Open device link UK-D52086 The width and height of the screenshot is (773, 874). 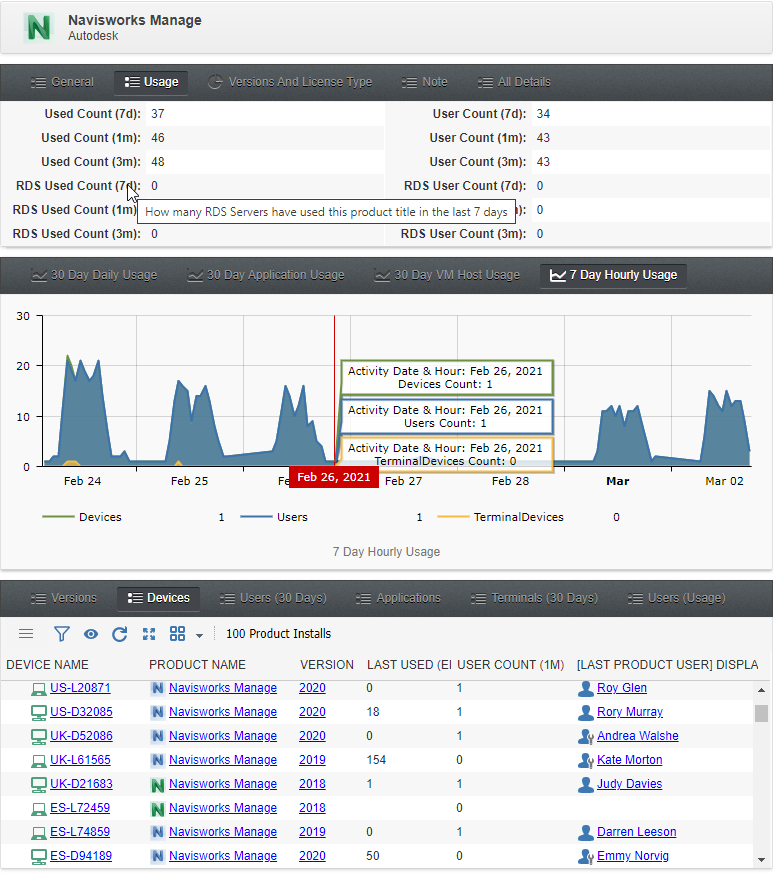click(x=81, y=736)
